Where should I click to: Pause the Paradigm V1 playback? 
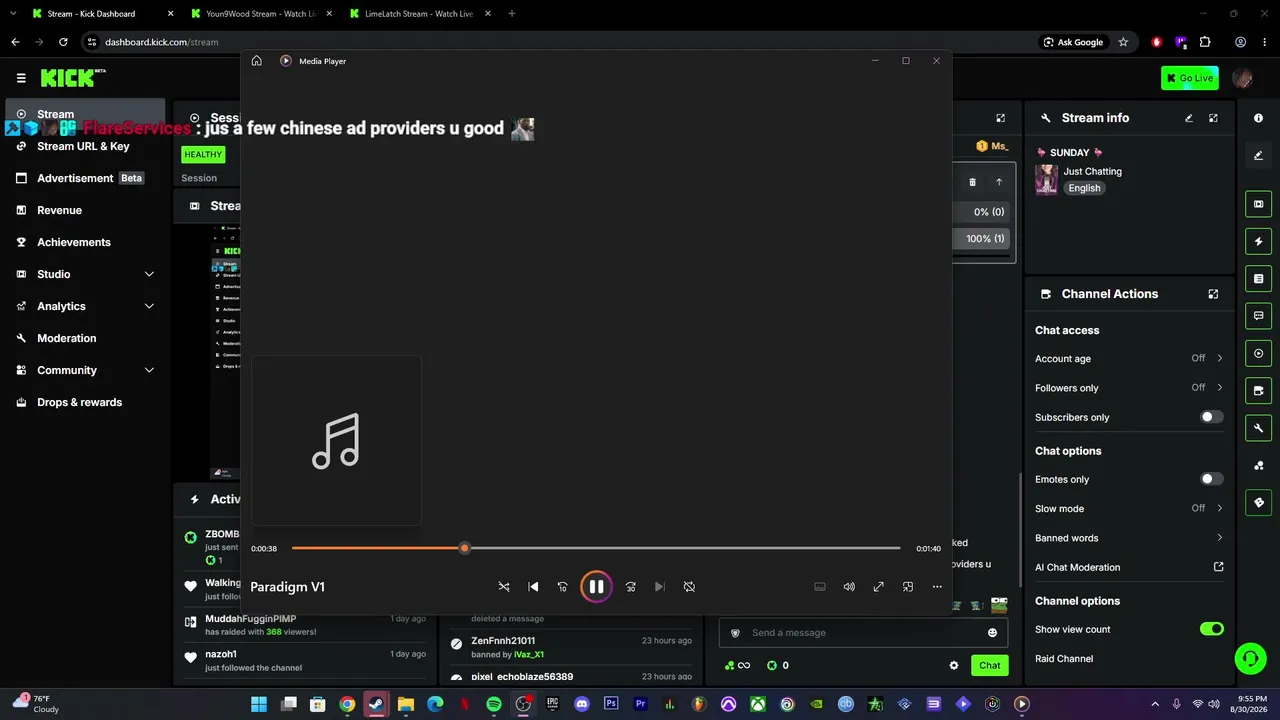[x=596, y=587]
